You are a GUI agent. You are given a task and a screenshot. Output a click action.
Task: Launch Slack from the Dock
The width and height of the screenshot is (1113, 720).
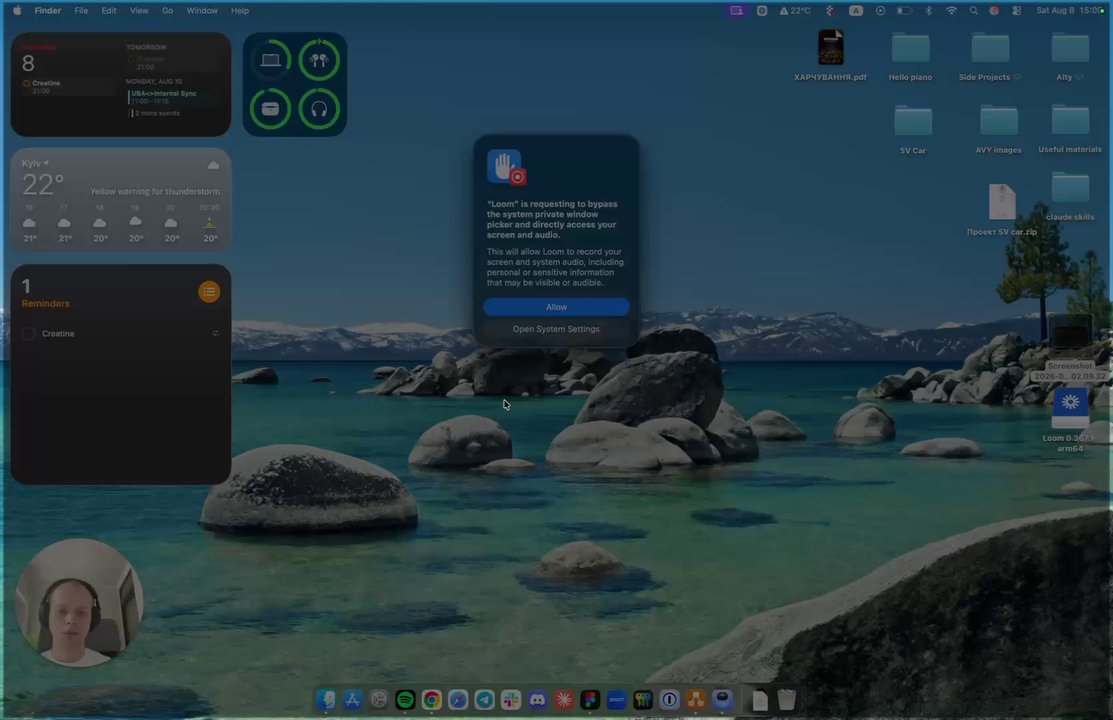[x=511, y=700]
